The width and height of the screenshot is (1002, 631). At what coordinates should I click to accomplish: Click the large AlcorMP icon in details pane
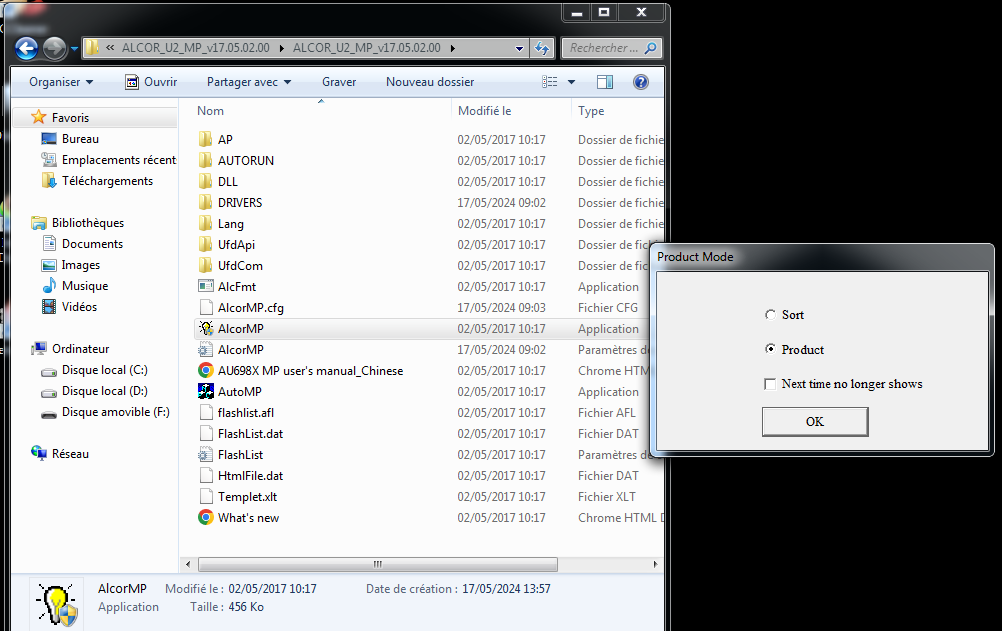pyautogui.click(x=58, y=604)
